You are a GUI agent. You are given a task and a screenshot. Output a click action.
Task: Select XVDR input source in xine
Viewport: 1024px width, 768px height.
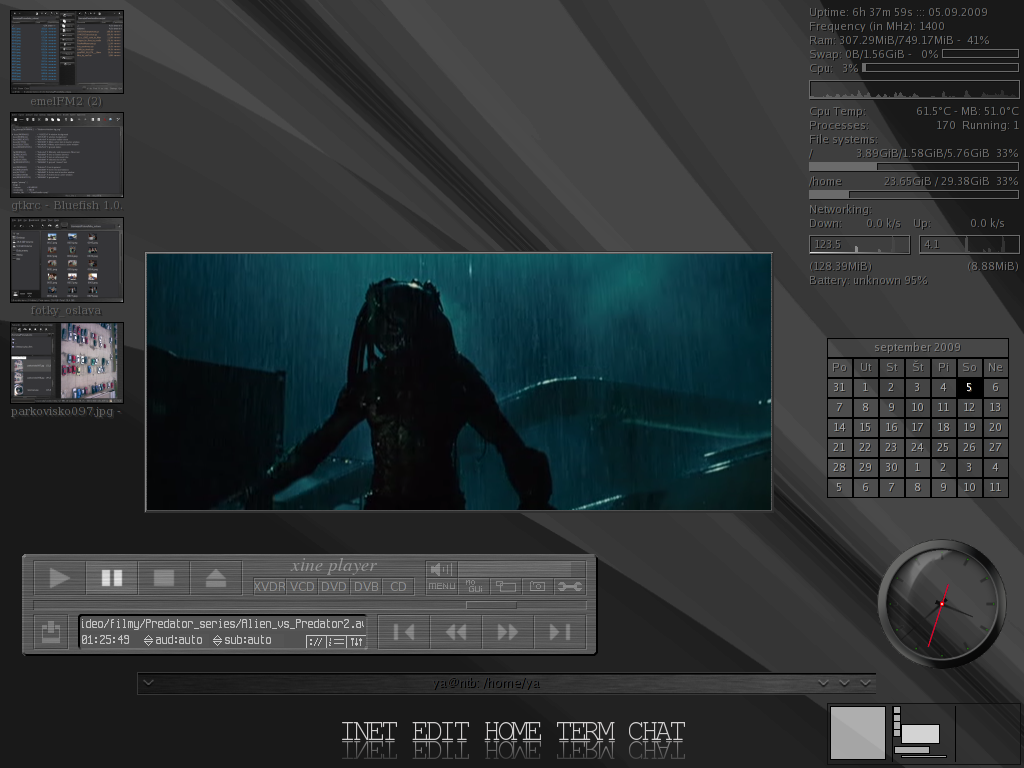(x=269, y=586)
